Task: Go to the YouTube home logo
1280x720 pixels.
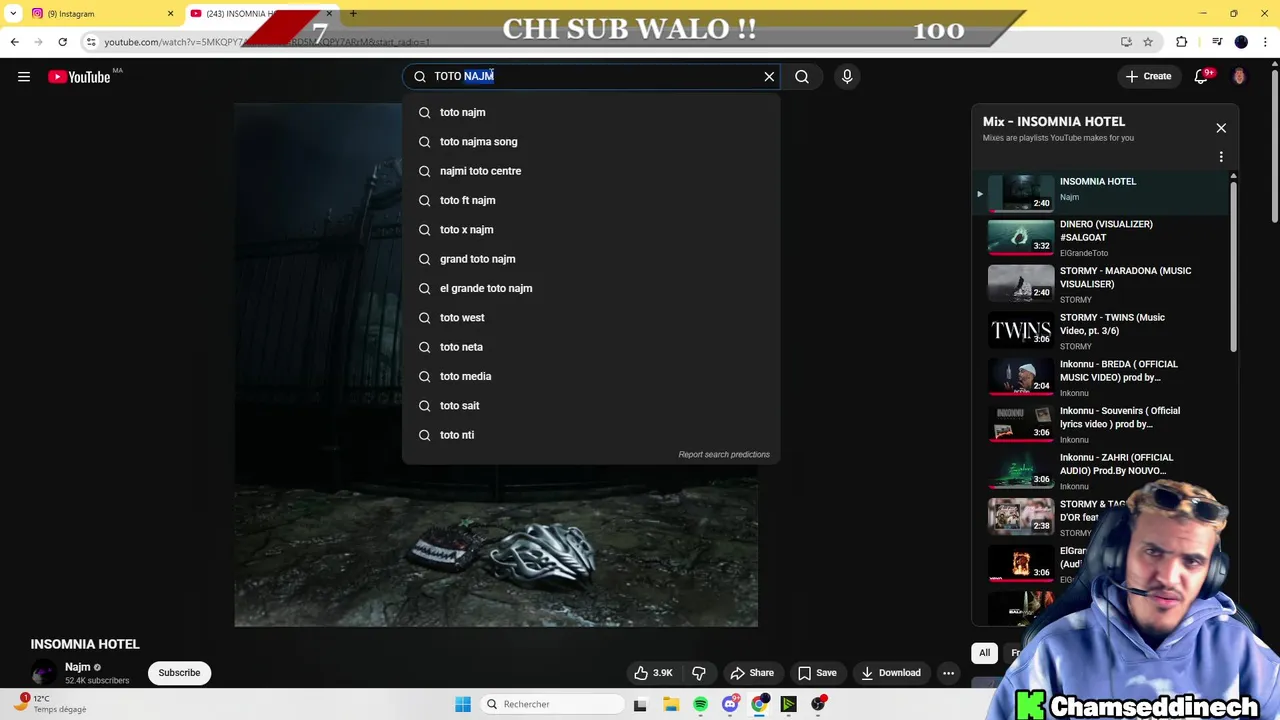Action: pos(79,77)
